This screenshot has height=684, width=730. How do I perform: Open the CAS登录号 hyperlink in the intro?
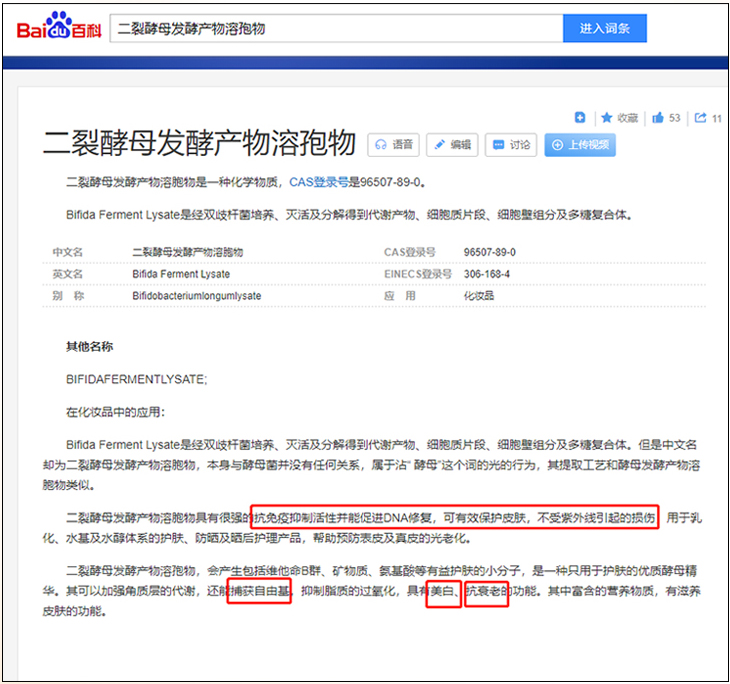coord(319,182)
